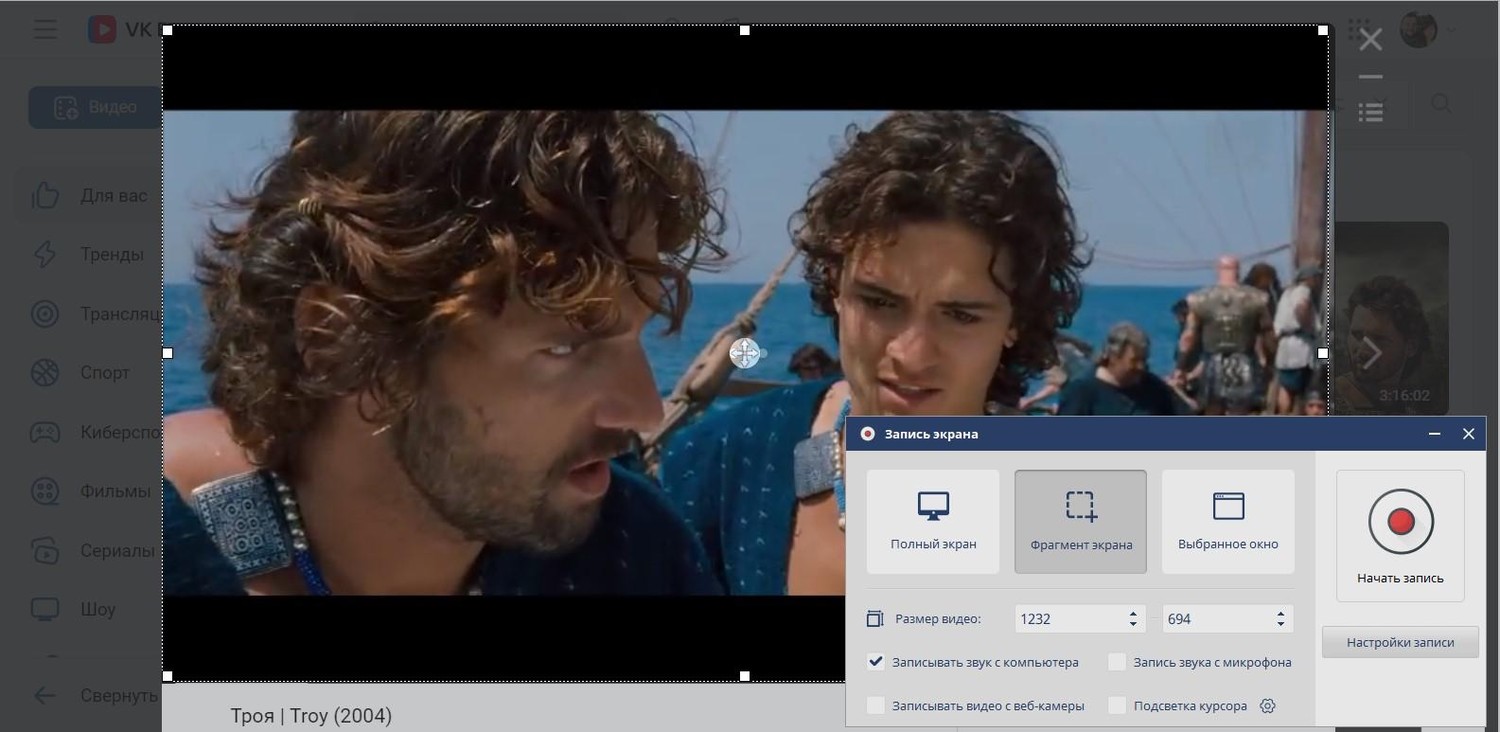Open the Шоу TV section

click(45, 609)
